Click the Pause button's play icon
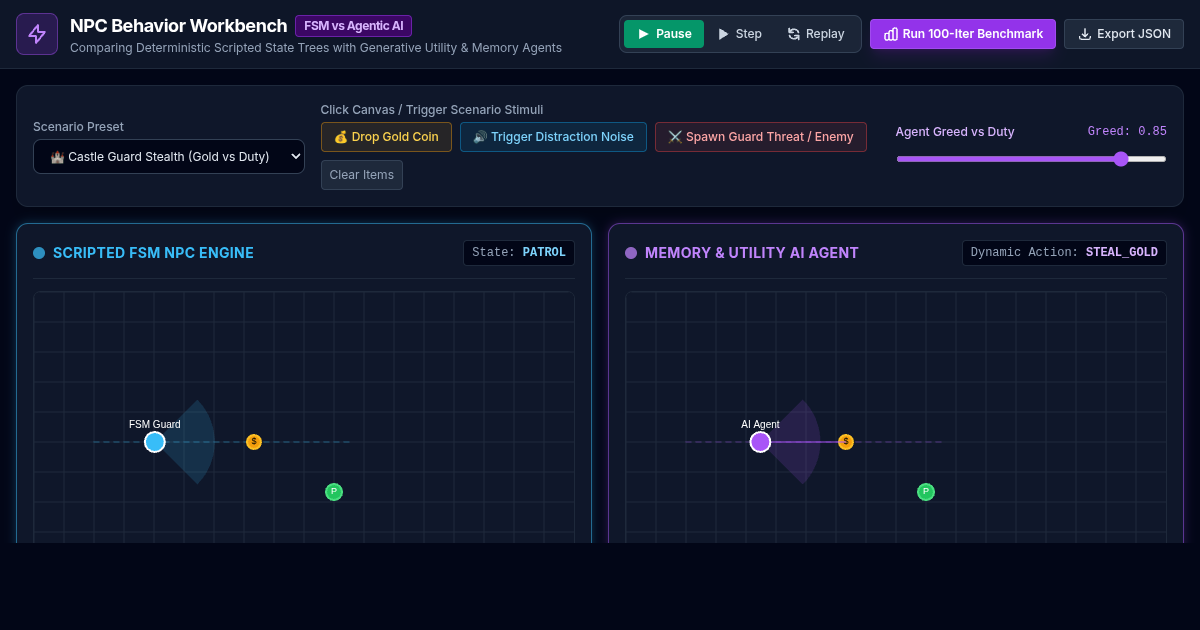Image resolution: width=1200 pixels, height=630 pixels. pos(642,34)
